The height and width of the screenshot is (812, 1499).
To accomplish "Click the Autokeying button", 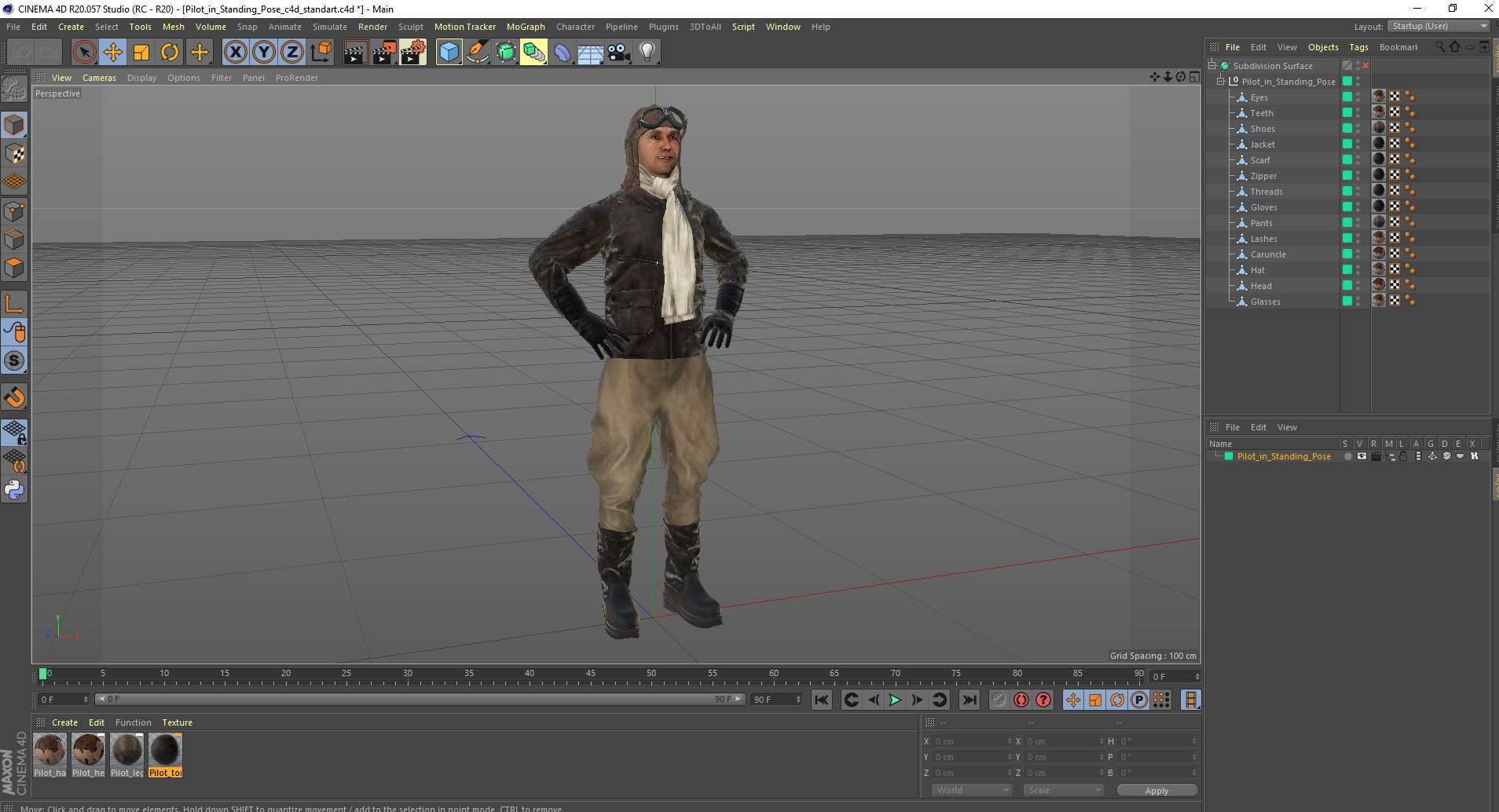I will coord(1021,700).
